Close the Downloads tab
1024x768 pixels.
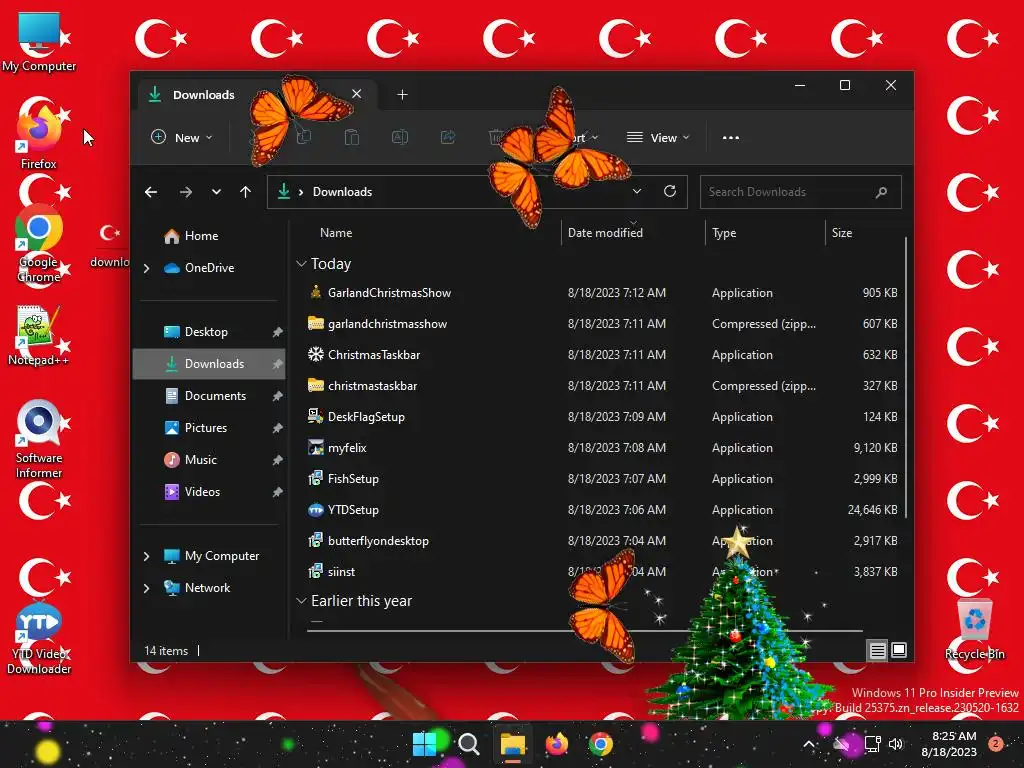(357, 94)
